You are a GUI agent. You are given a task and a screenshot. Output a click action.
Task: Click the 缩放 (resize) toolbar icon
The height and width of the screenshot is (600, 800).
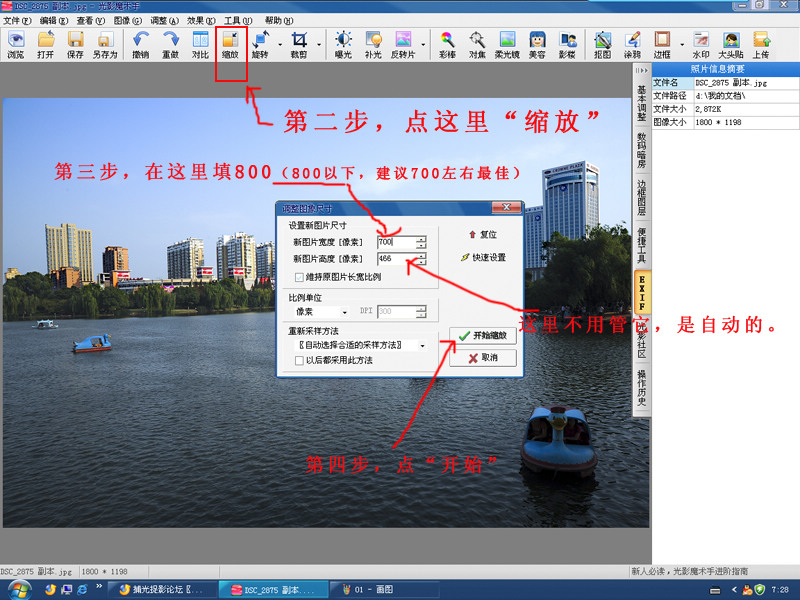pos(230,43)
